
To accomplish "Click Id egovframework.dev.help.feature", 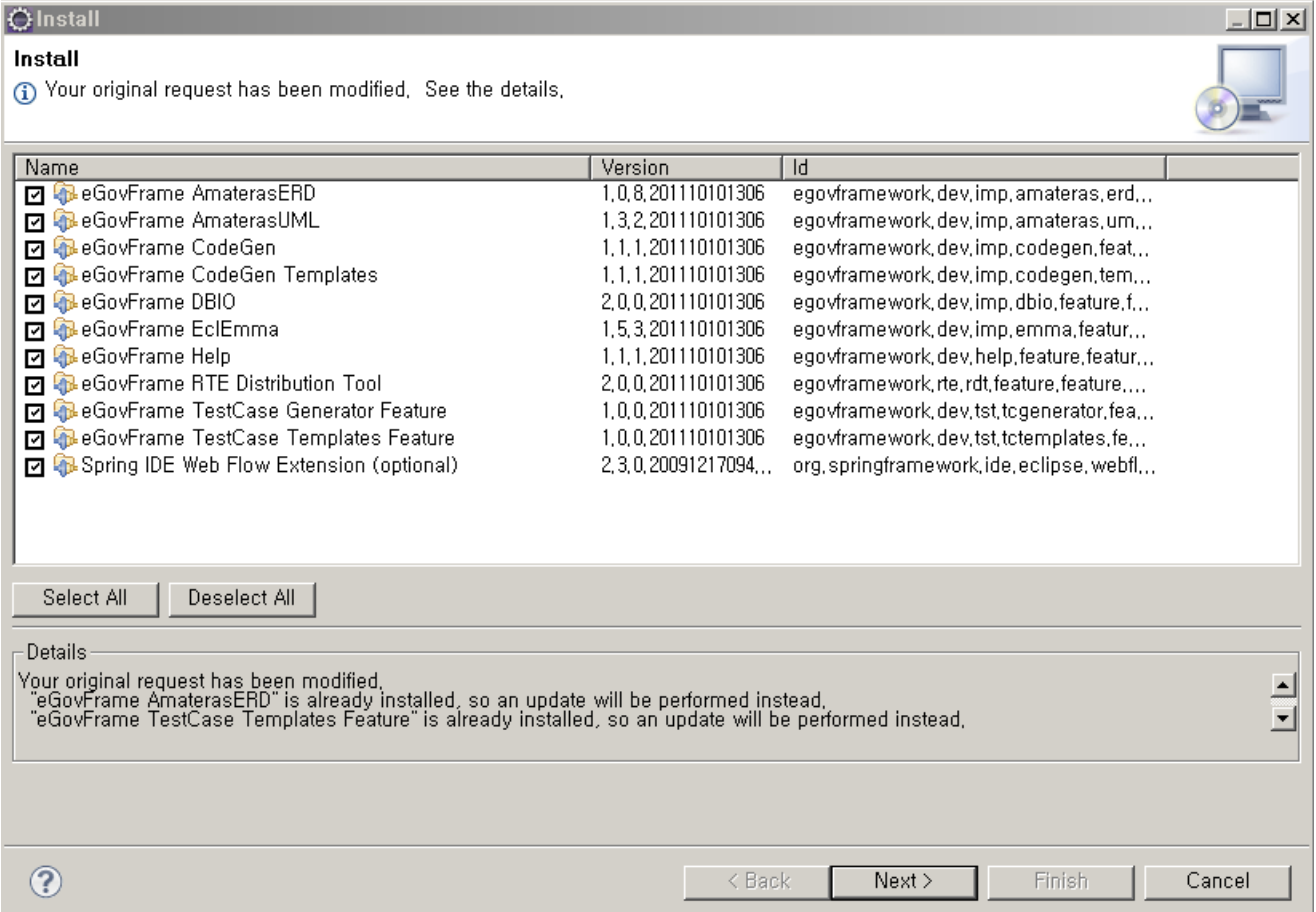I will click(x=973, y=356).
